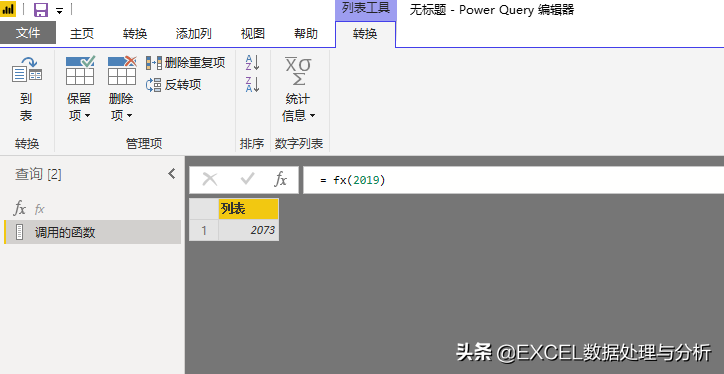The width and height of the screenshot is (724, 374).
Task: Switch to the Help (帮助) tab
Action: point(306,33)
